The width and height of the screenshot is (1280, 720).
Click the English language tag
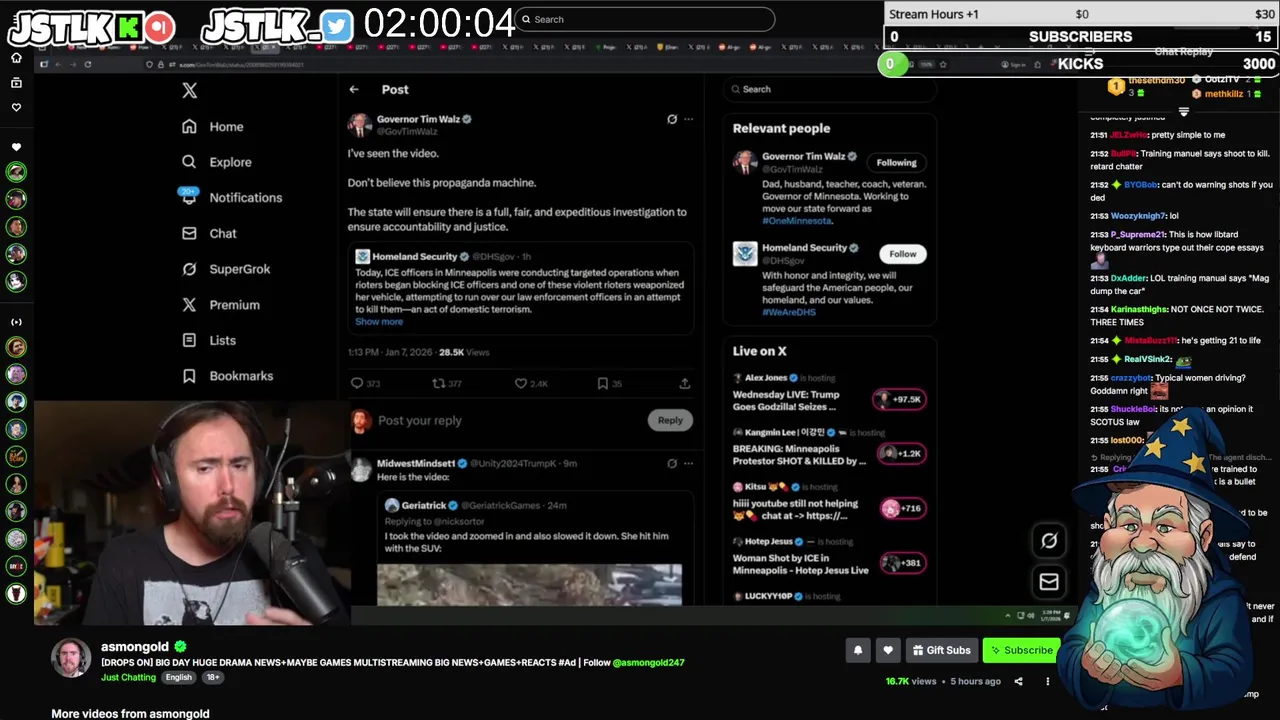pyautogui.click(x=179, y=677)
